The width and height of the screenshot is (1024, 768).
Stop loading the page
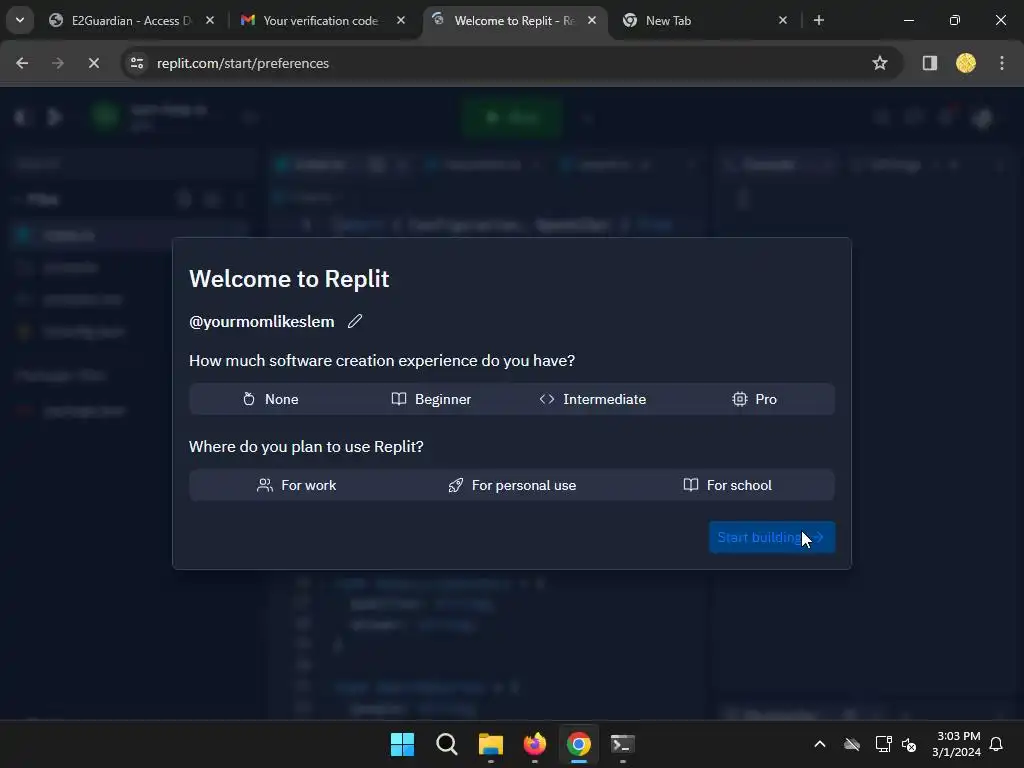[x=93, y=63]
